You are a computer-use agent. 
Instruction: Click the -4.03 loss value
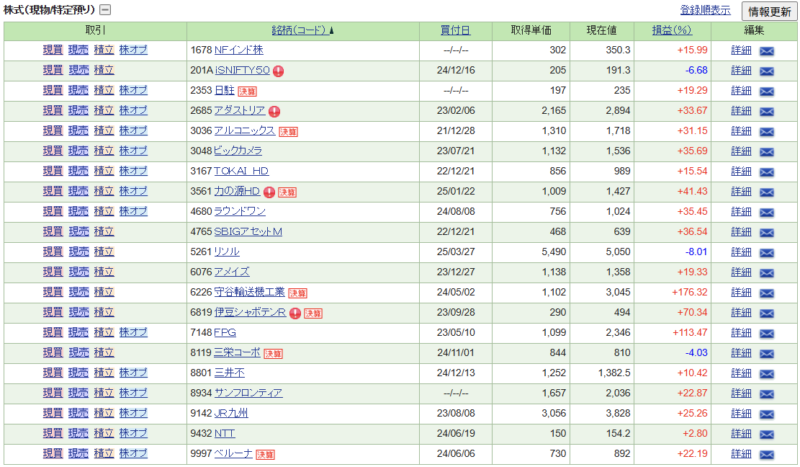click(696, 353)
